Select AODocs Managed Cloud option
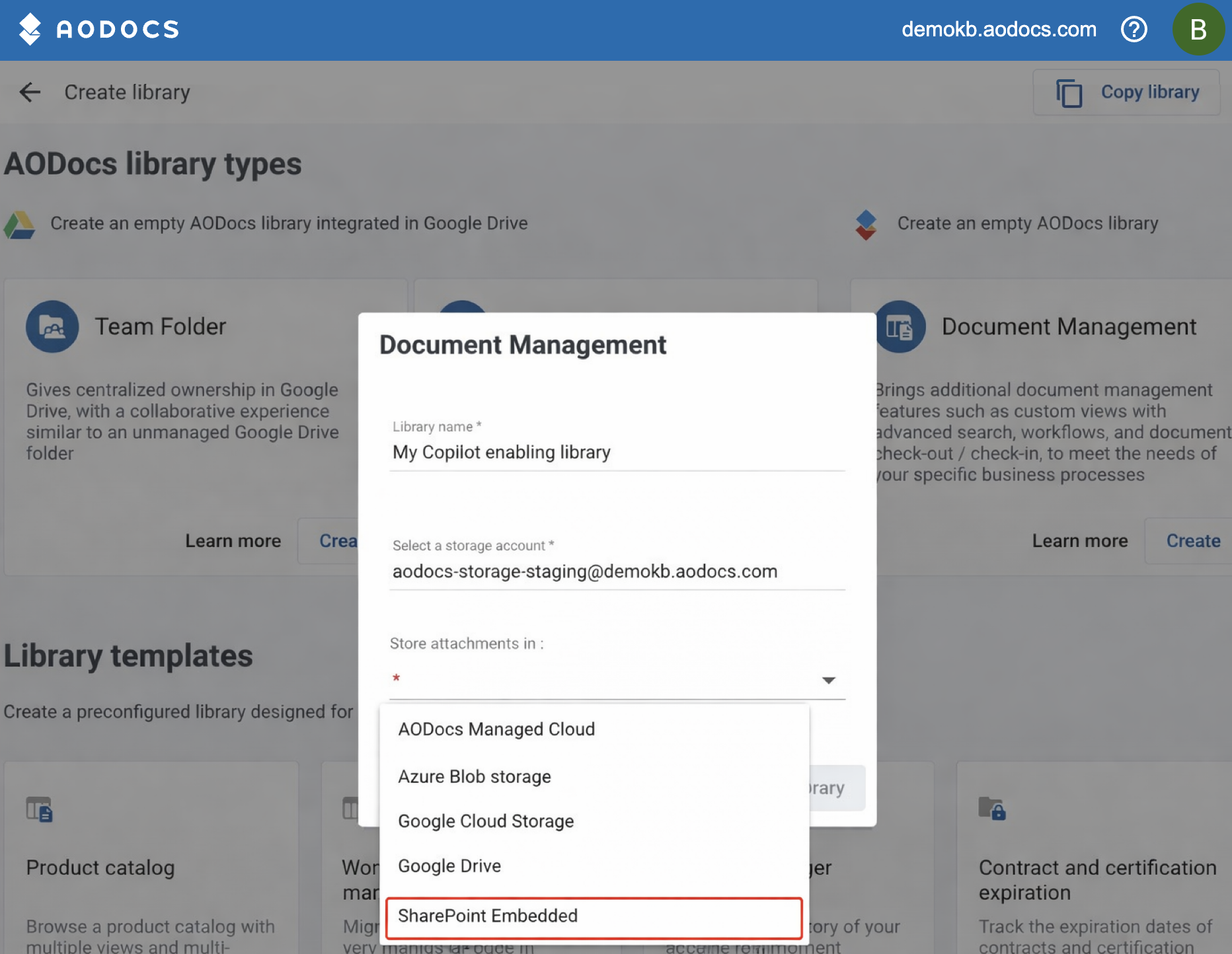 pyautogui.click(x=594, y=729)
